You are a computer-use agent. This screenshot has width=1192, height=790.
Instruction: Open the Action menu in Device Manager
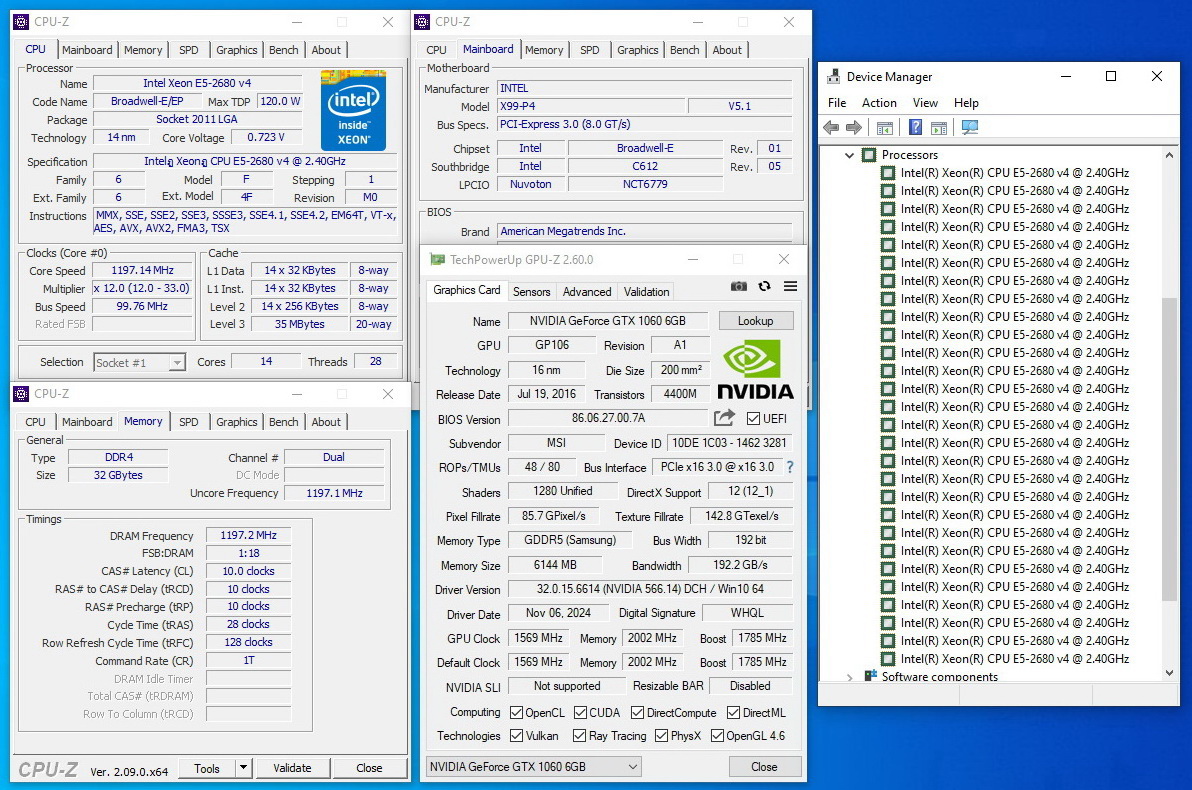[879, 103]
